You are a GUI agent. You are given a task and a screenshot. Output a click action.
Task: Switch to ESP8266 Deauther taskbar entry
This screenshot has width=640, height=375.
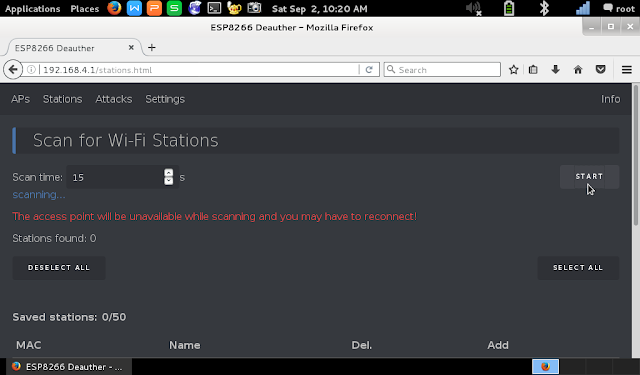[69, 366]
